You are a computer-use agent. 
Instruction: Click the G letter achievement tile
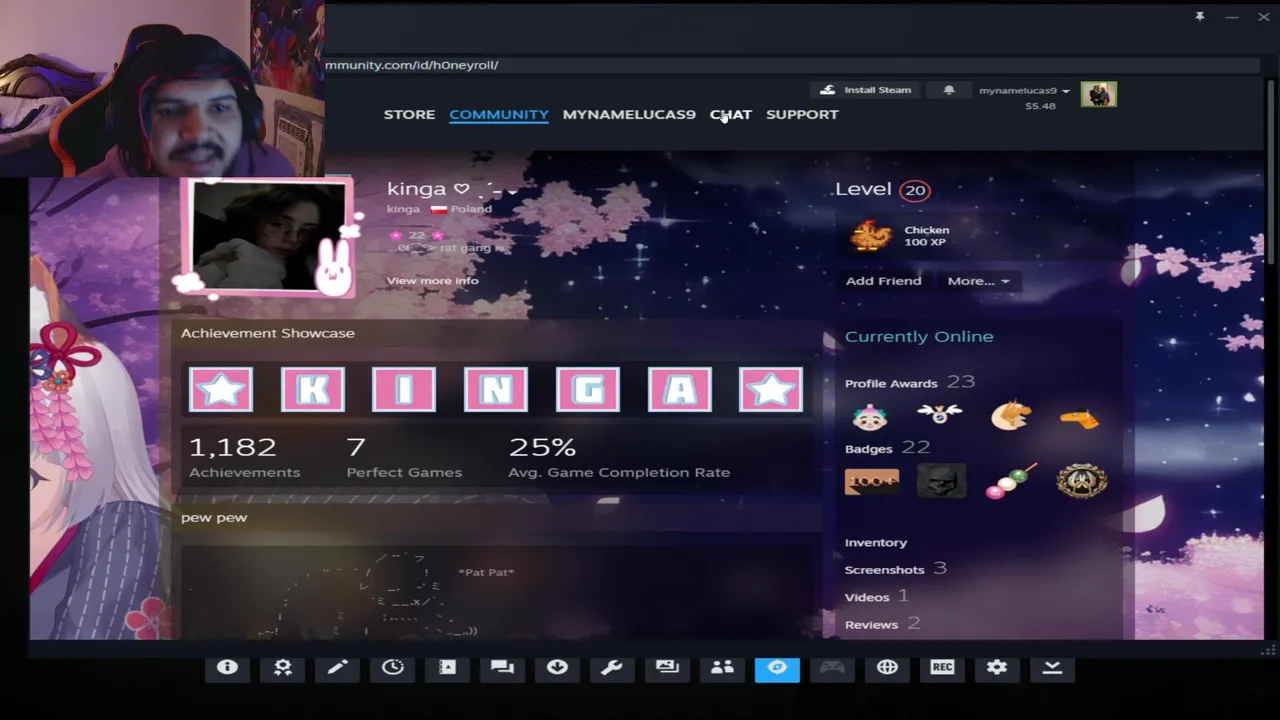point(588,389)
